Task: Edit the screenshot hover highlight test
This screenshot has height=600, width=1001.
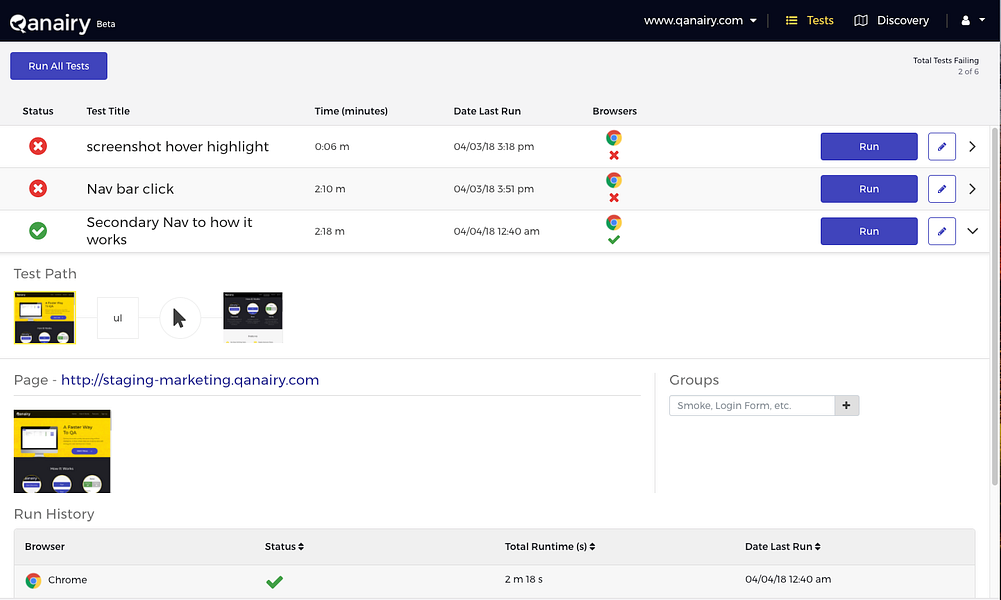Action: point(942,146)
